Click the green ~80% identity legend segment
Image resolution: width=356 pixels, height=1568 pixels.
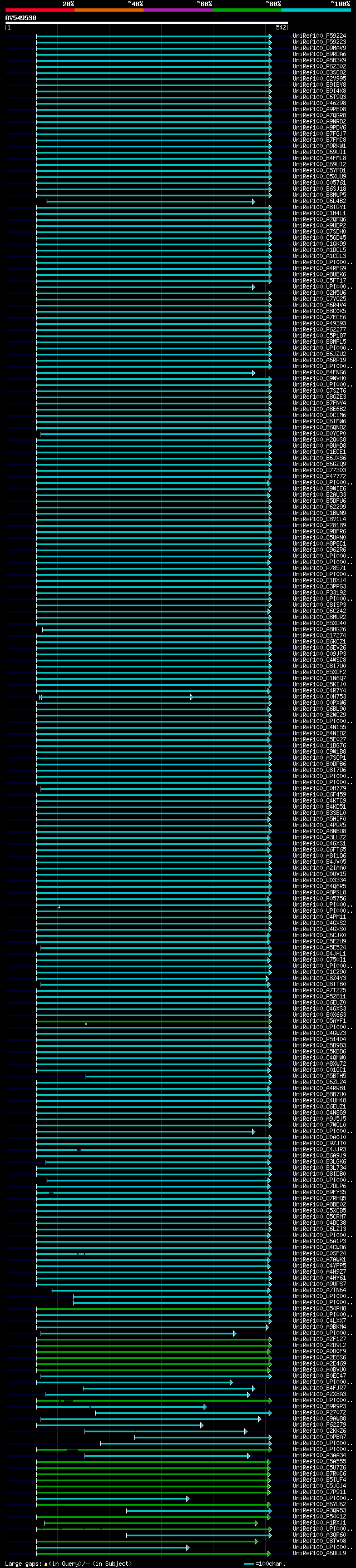coord(247,10)
